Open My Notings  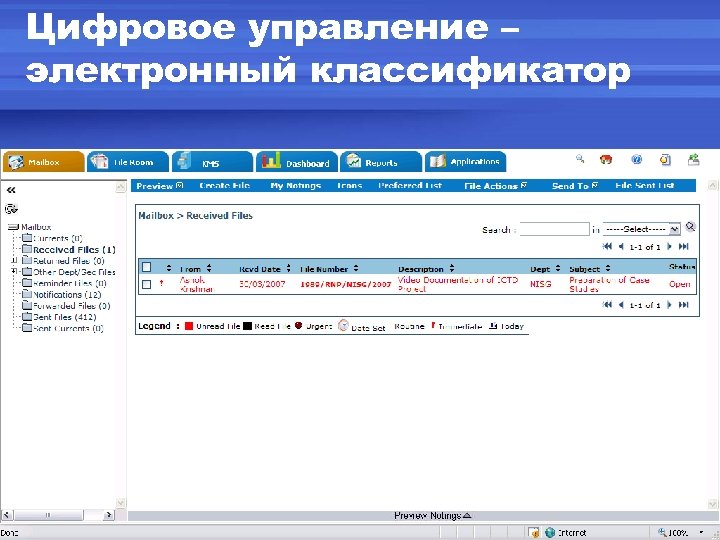(x=296, y=186)
